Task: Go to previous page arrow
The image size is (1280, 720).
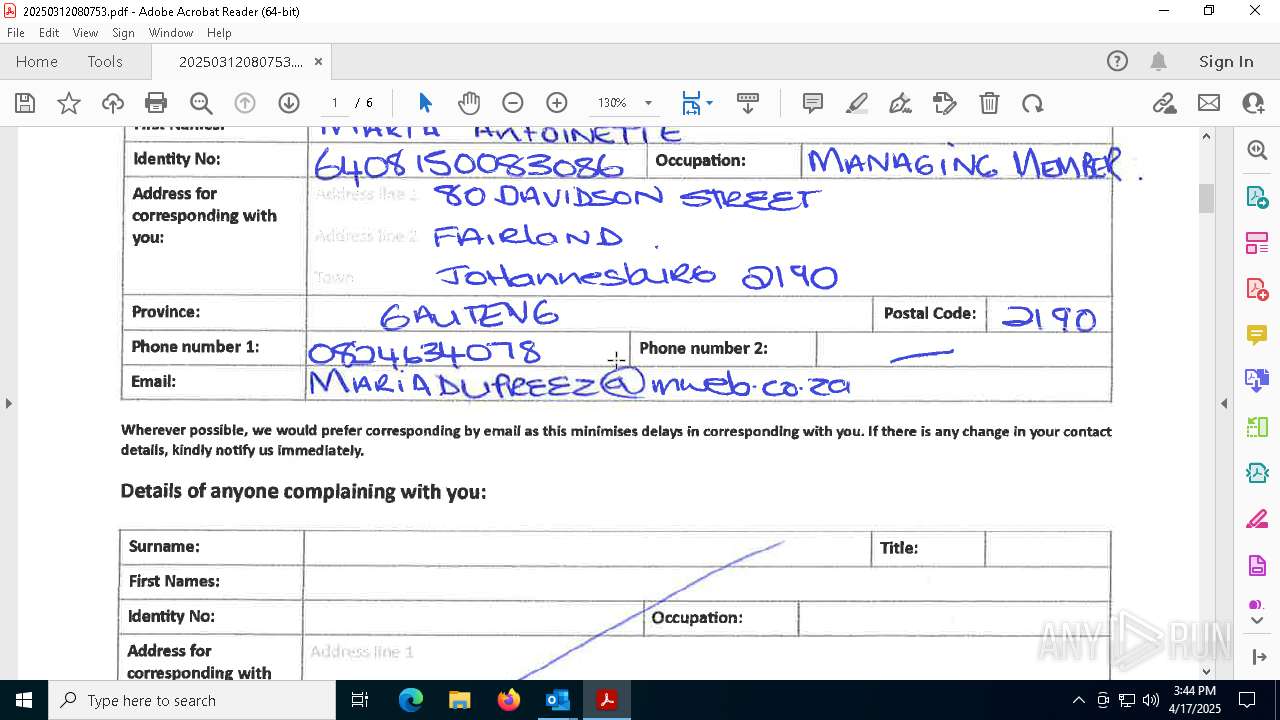Action: pyautogui.click(x=245, y=103)
